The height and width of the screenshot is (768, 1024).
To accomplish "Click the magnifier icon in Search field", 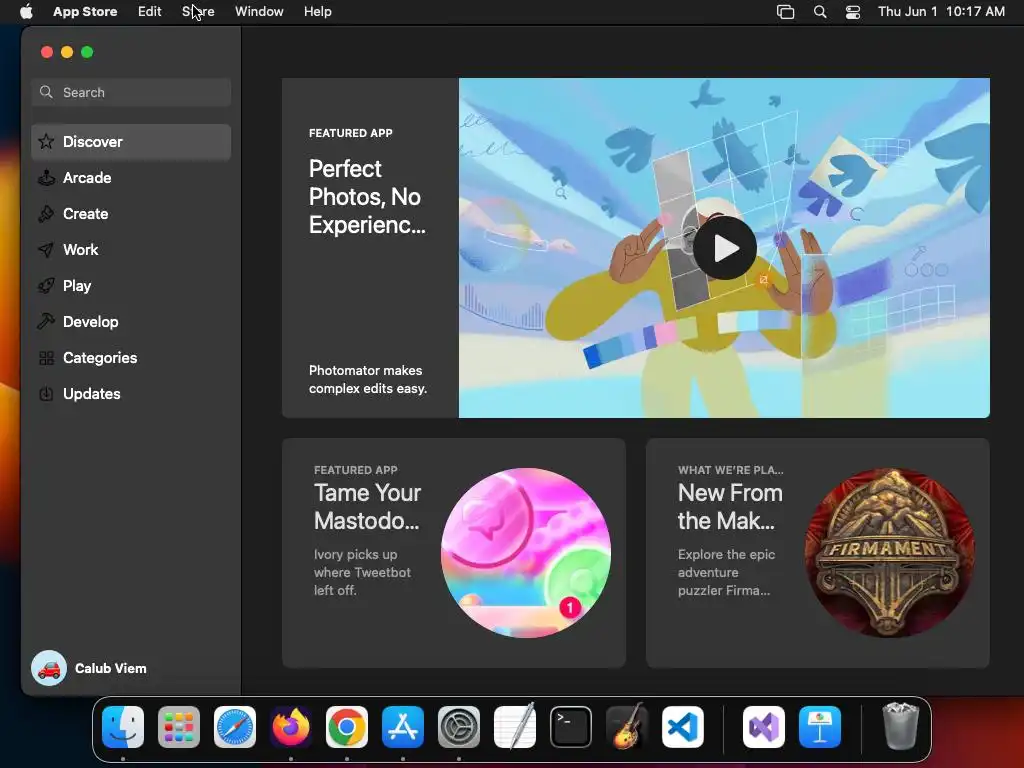I will tap(46, 92).
